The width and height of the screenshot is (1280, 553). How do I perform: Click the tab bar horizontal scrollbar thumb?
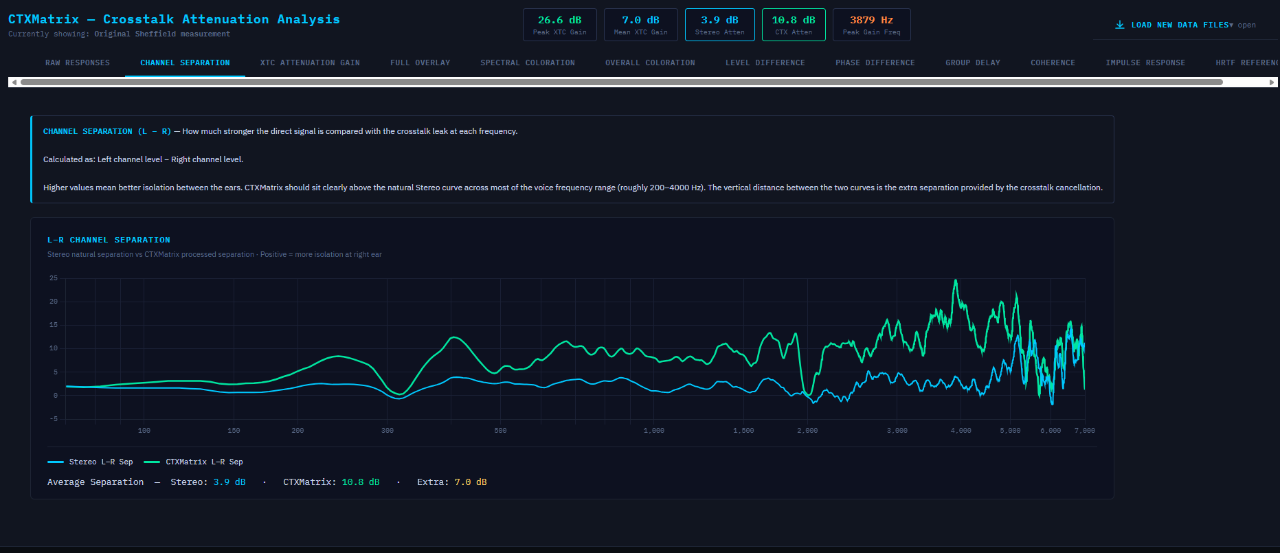[621, 82]
